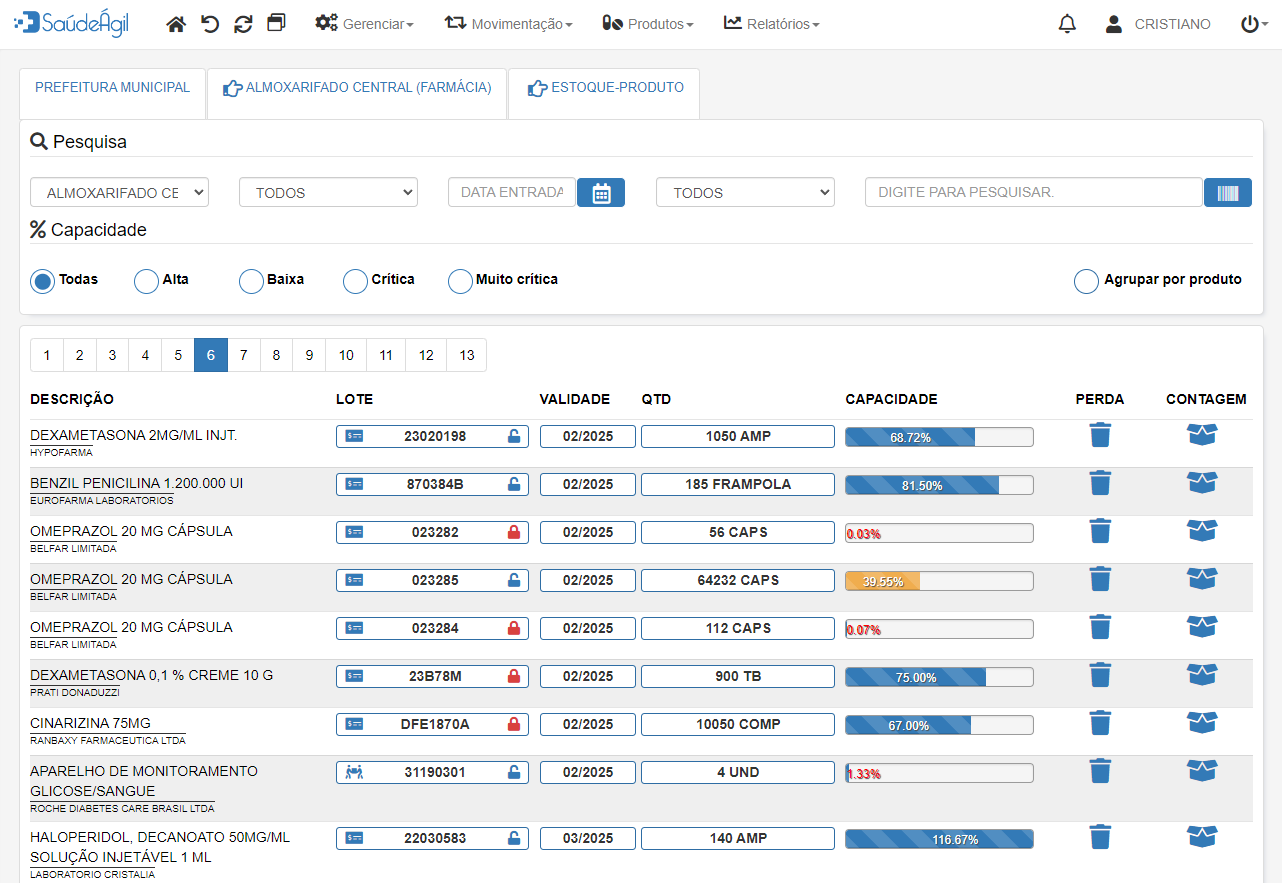1282x883 pixels.
Task: Click trash icon for DEXAMETASONA 2MG/ML row
Action: tap(1100, 435)
